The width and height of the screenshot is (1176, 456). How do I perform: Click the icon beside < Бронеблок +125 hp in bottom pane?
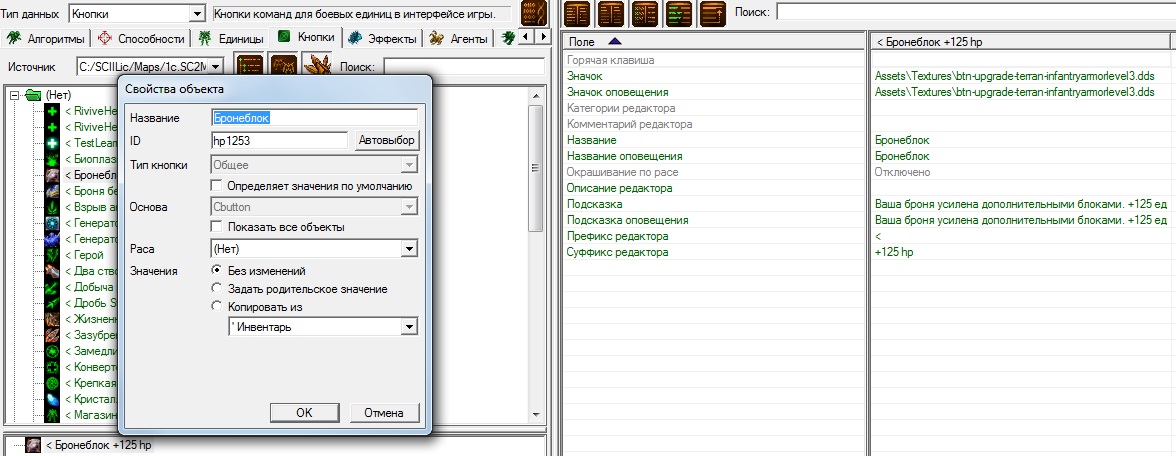click(x=33, y=445)
